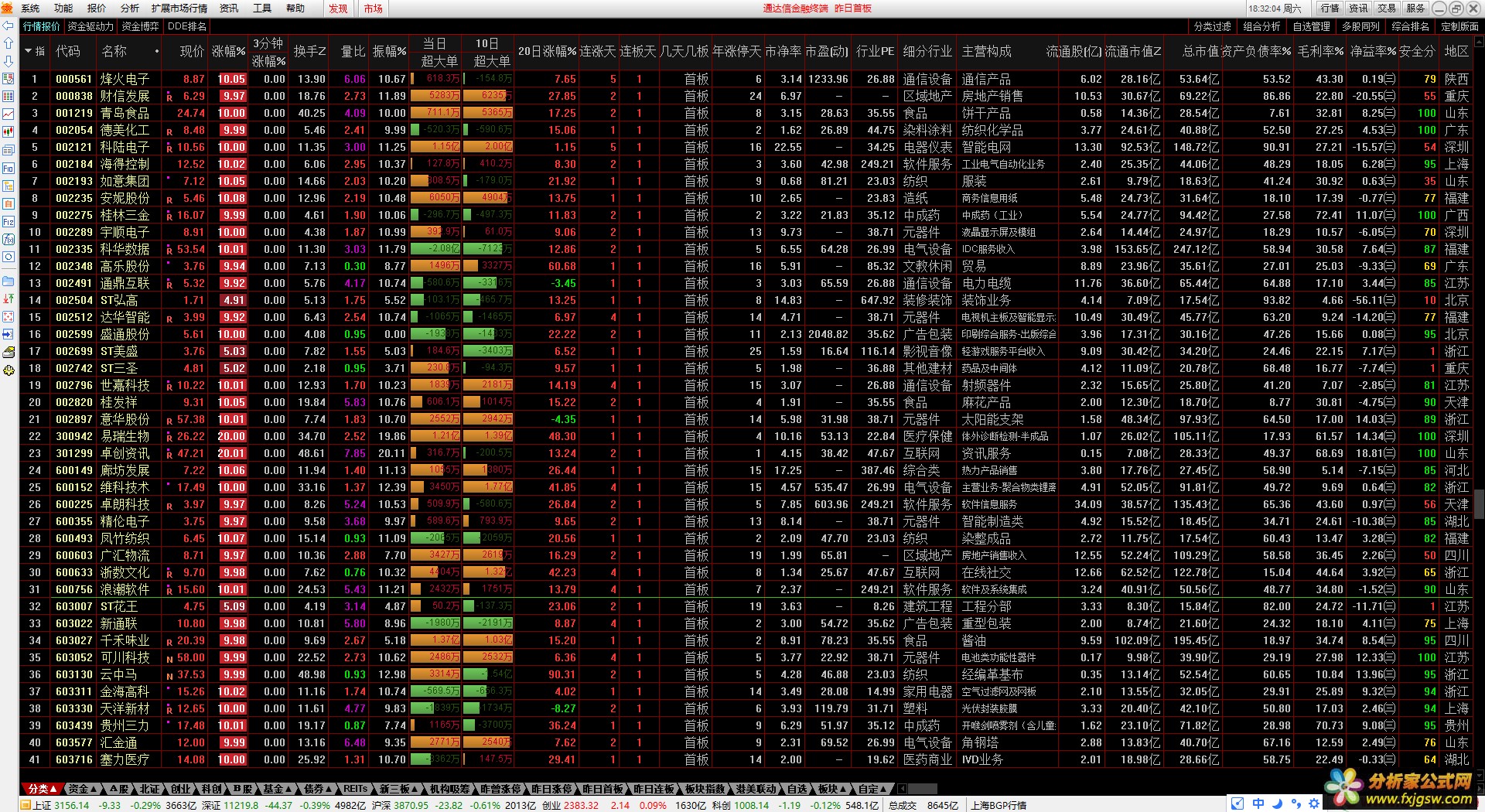Image resolution: width=1485 pixels, height=812 pixels.
Task: Open the multi-window sidebar icon
Action: [x=9, y=150]
